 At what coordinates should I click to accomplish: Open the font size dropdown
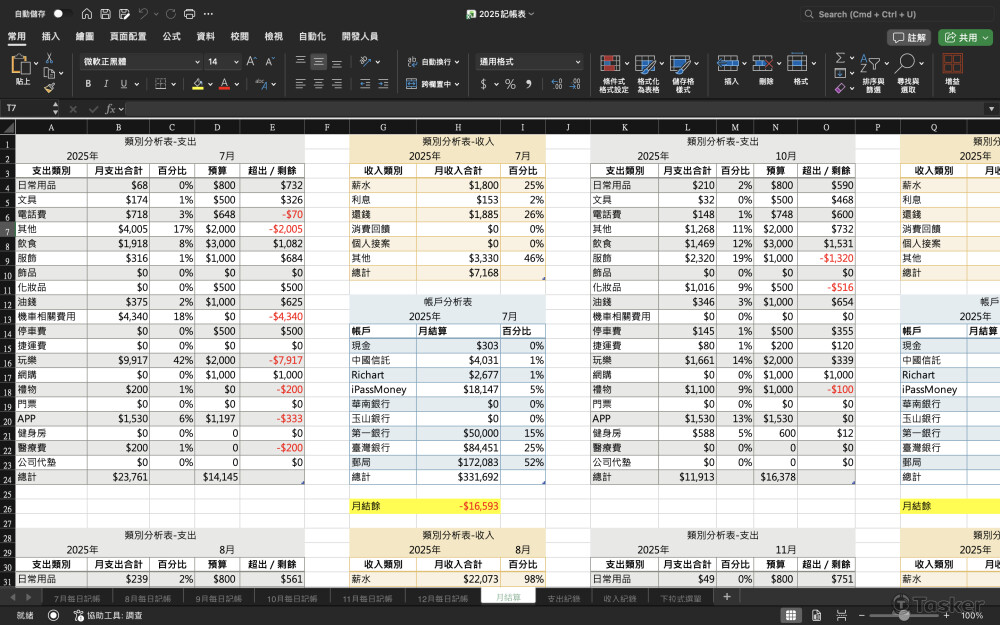pos(237,62)
